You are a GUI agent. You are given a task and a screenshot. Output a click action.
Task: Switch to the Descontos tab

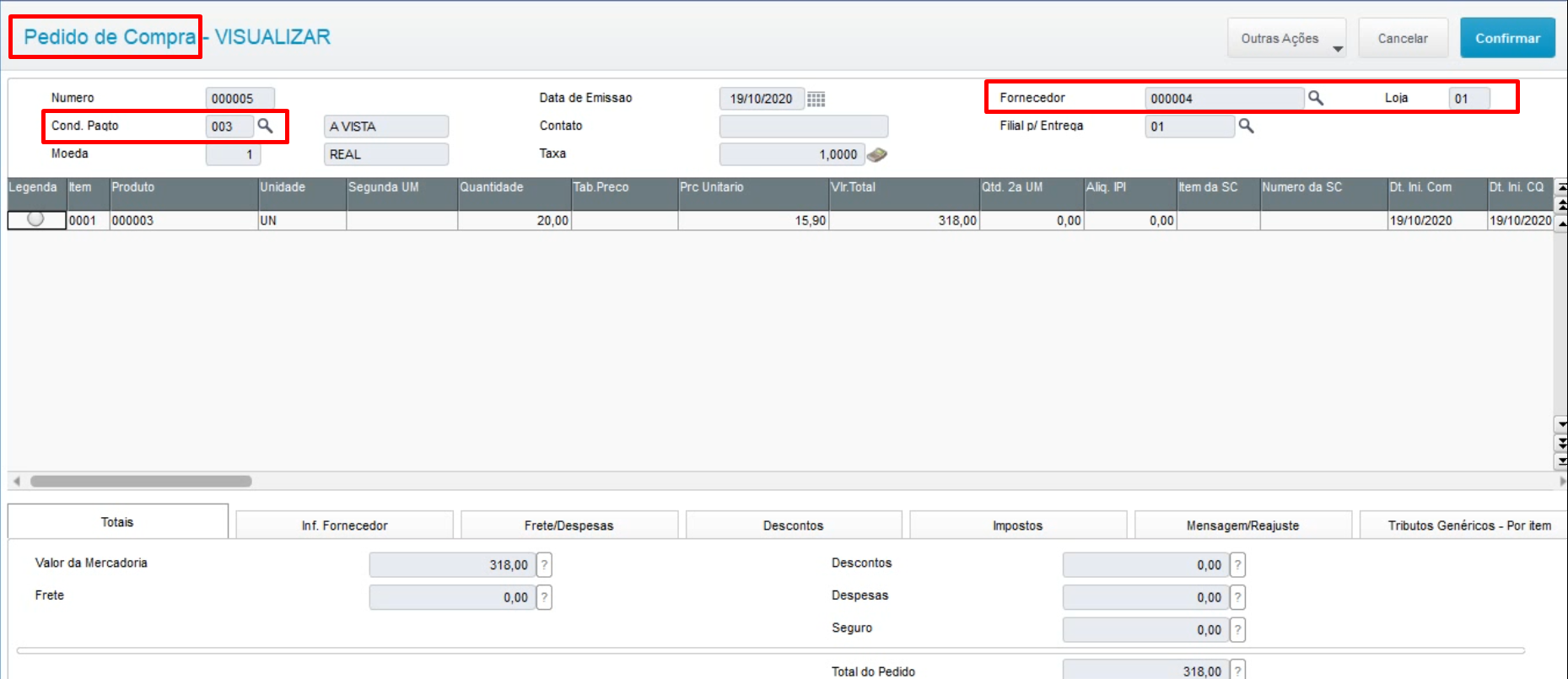794,525
